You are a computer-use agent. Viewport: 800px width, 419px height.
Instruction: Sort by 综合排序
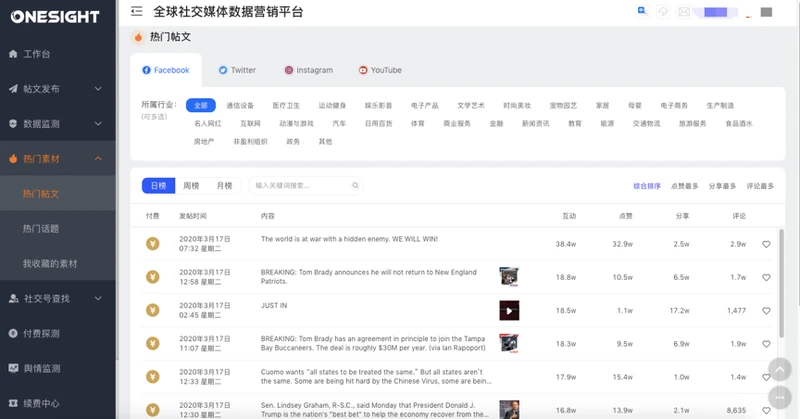tap(647, 186)
